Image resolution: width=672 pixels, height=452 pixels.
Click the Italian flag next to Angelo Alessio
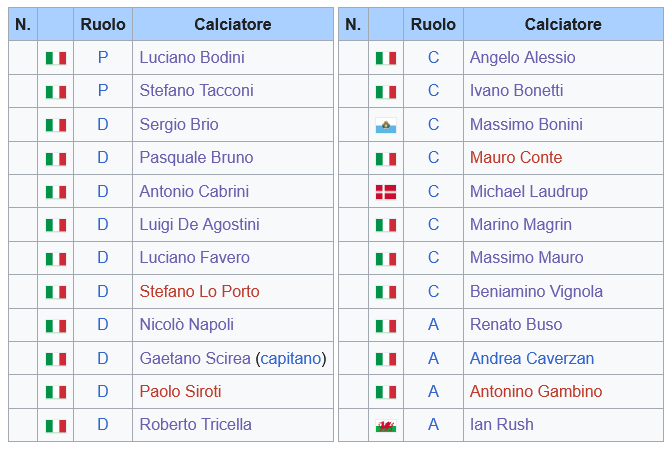[x=385, y=58]
